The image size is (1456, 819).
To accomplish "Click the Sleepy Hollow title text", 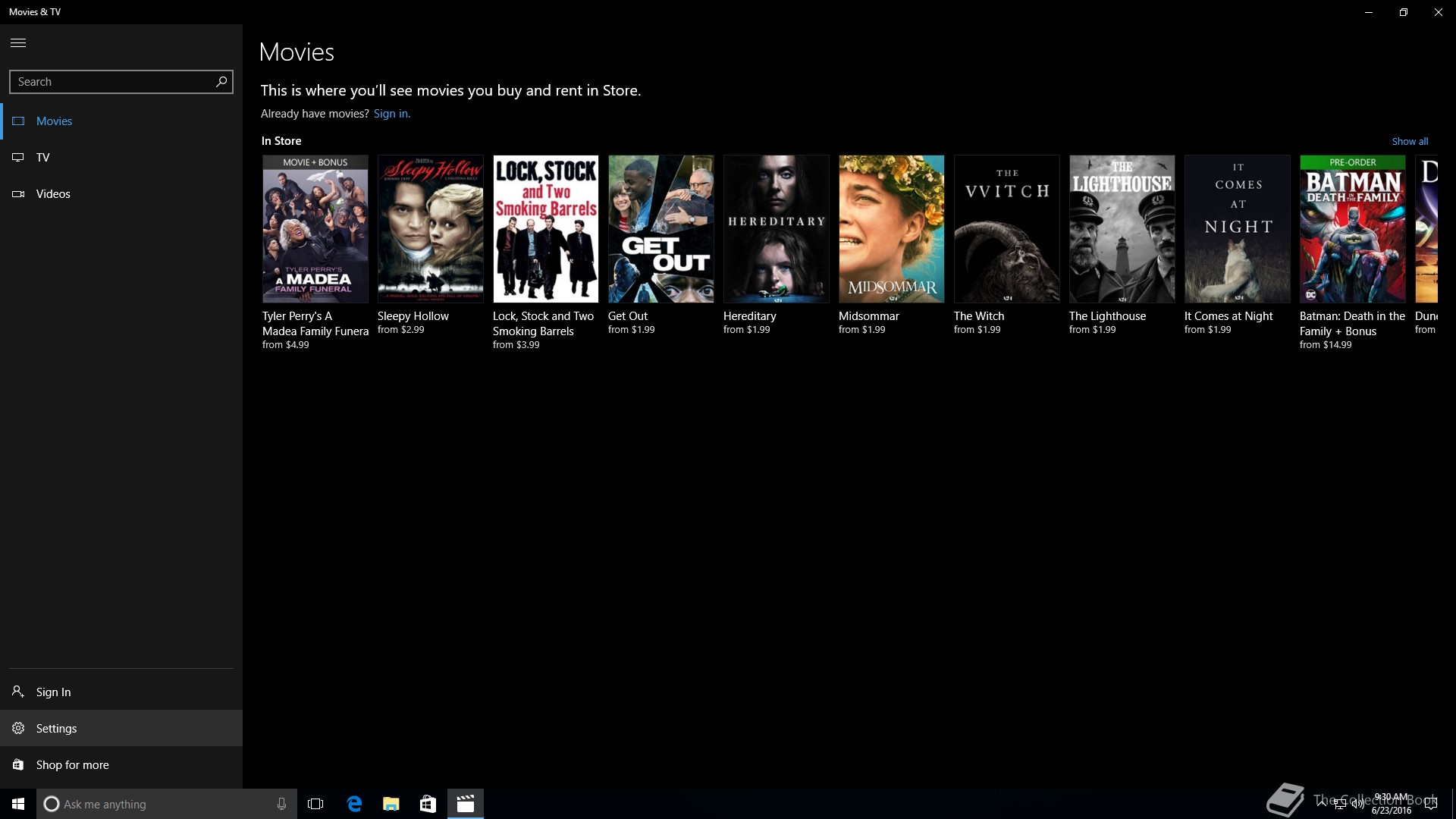I will [x=413, y=315].
